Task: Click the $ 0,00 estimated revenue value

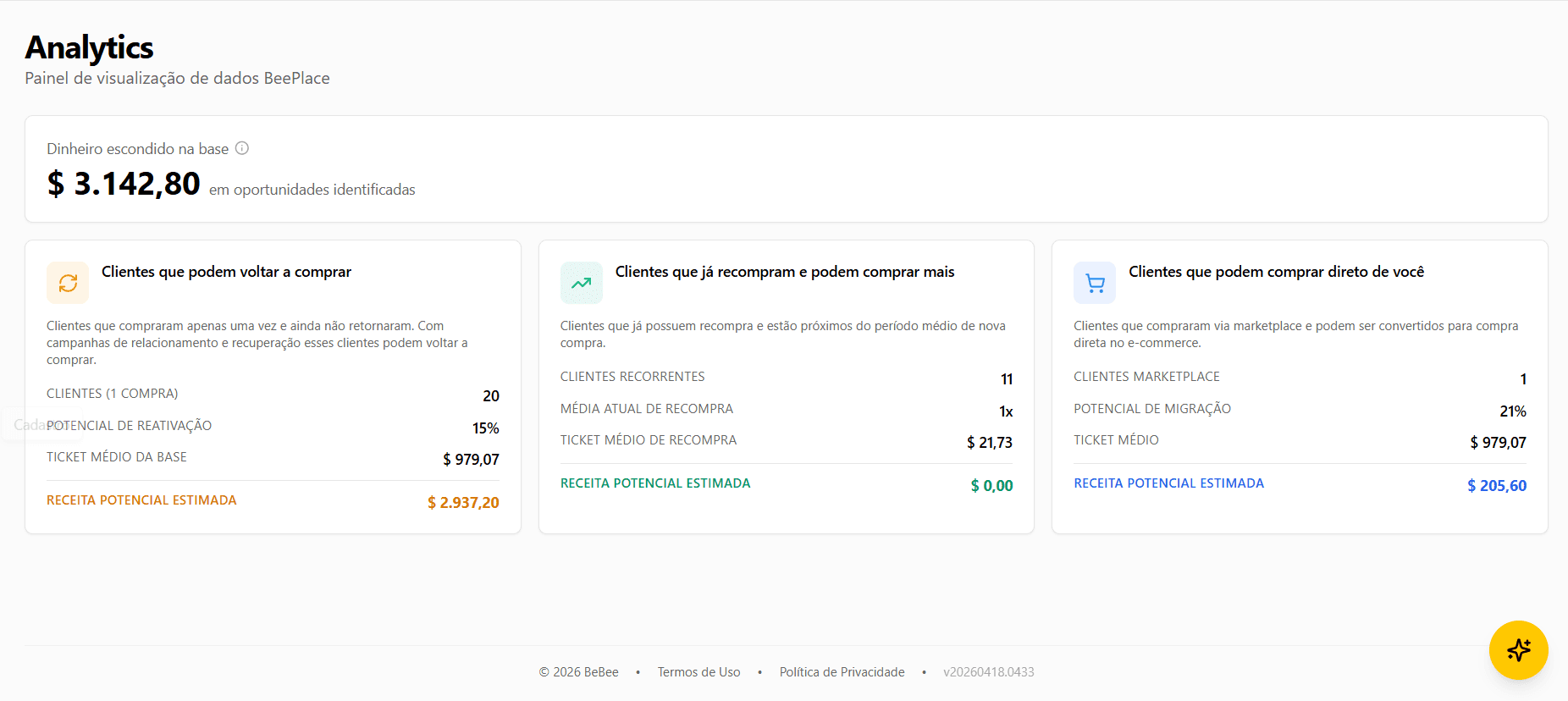Action: tap(991, 486)
